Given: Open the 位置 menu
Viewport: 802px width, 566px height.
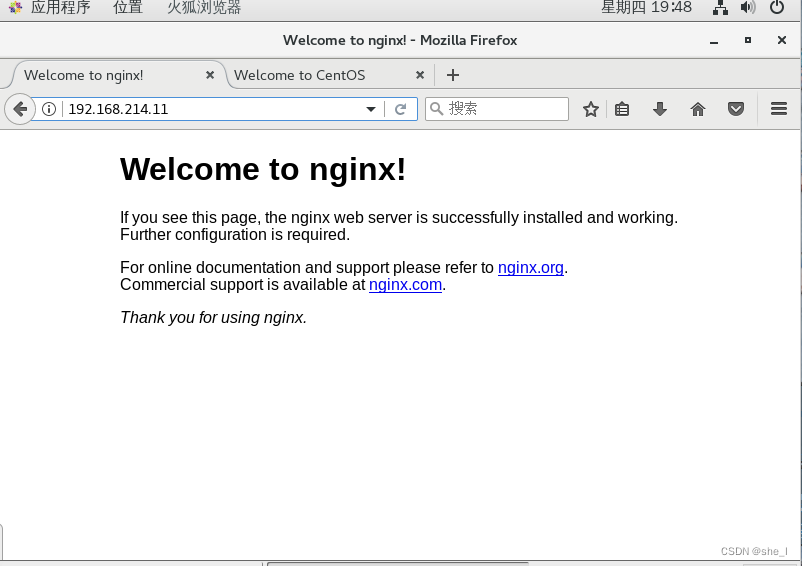Looking at the screenshot, I should tap(128, 7).
